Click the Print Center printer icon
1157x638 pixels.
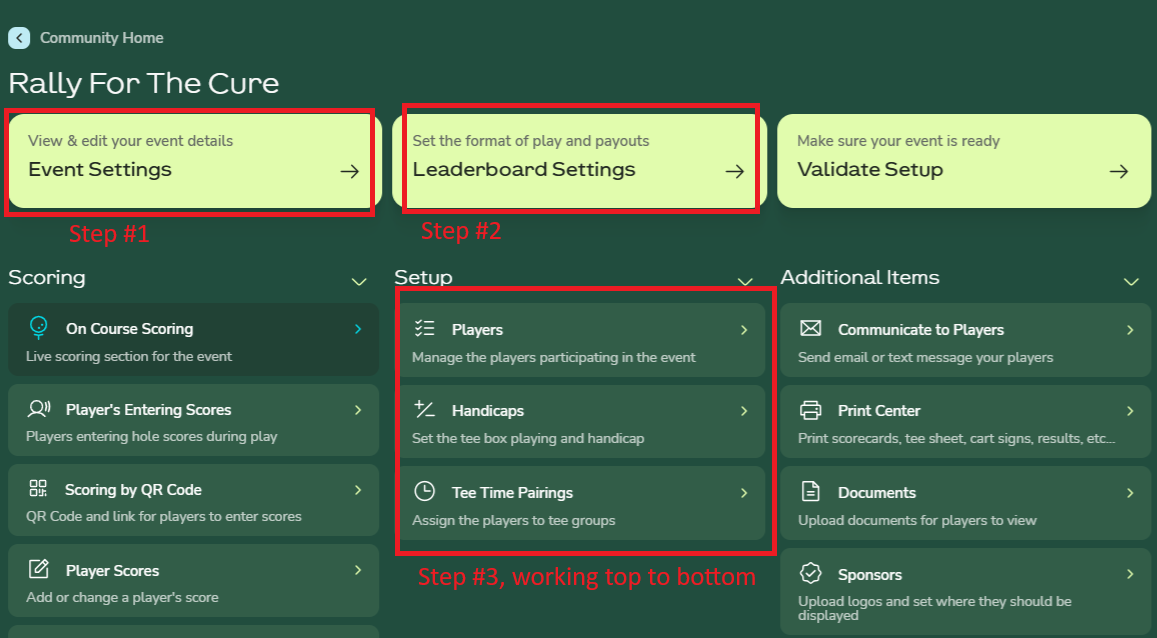[810, 409]
